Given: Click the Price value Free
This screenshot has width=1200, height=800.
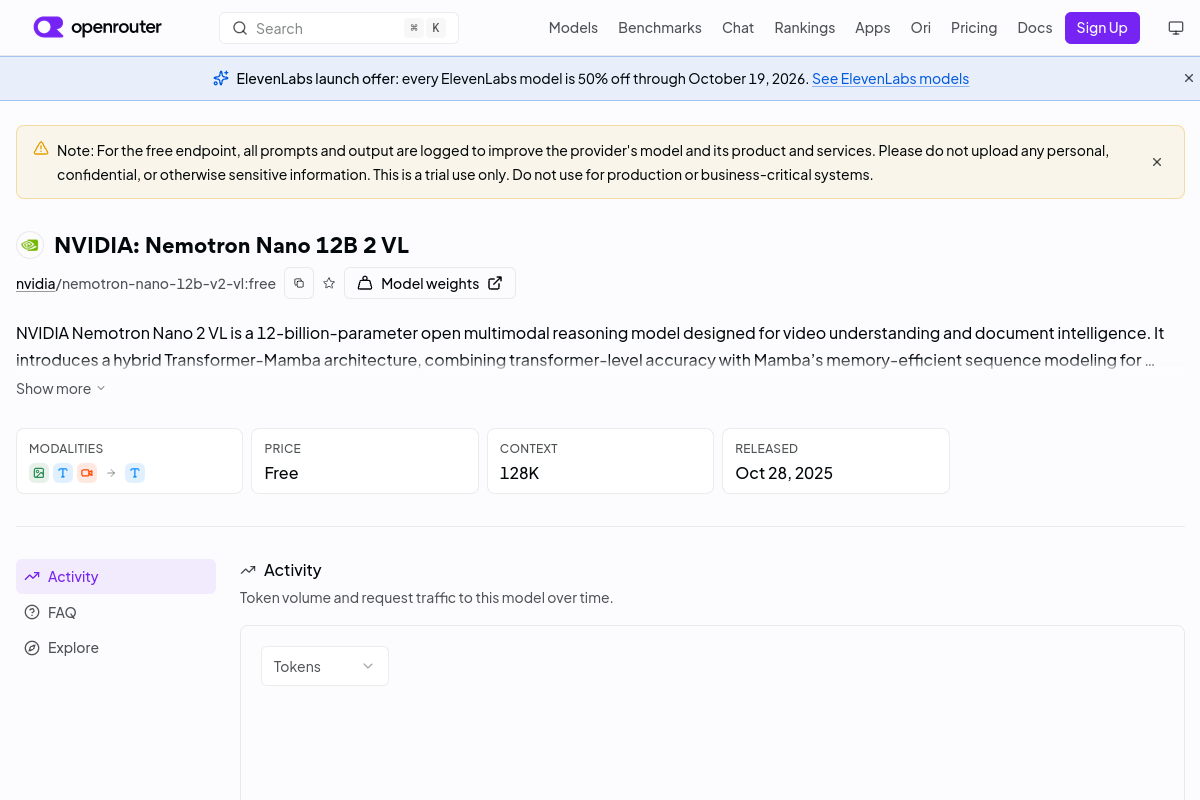Looking at the screenshot, I should click(281, 473).
